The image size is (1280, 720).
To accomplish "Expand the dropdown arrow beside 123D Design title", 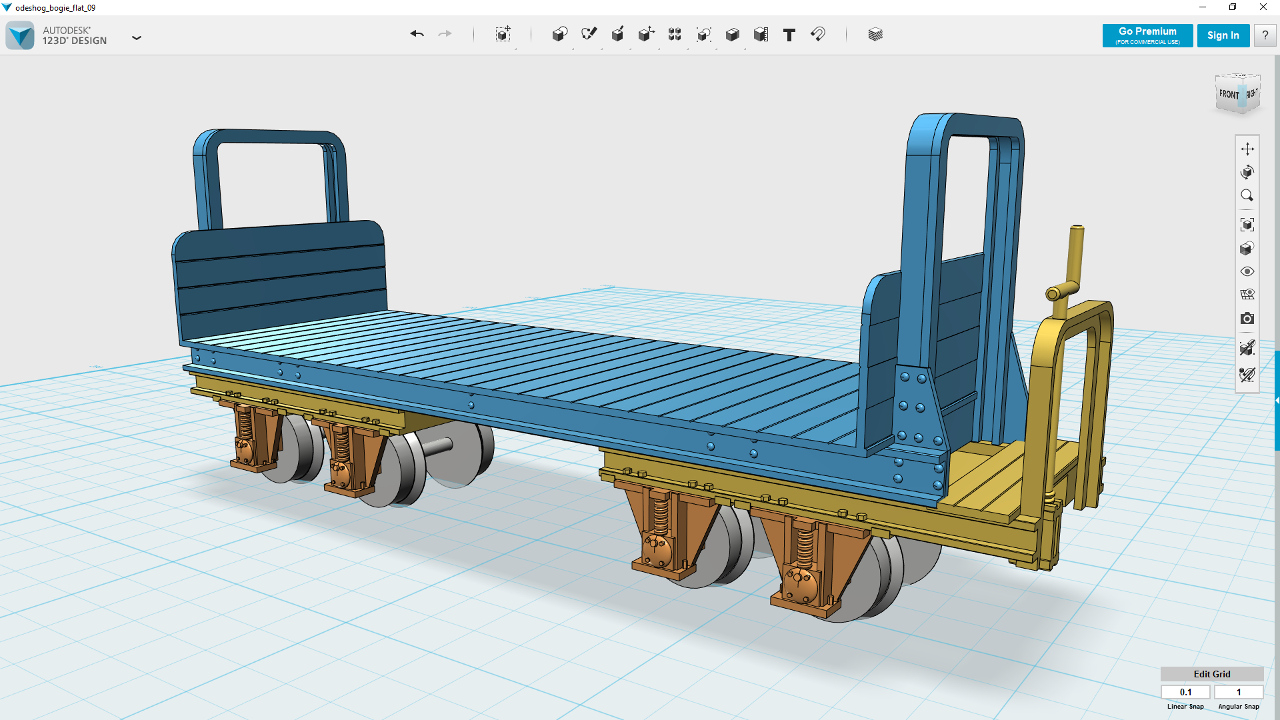I will (137, 38).
